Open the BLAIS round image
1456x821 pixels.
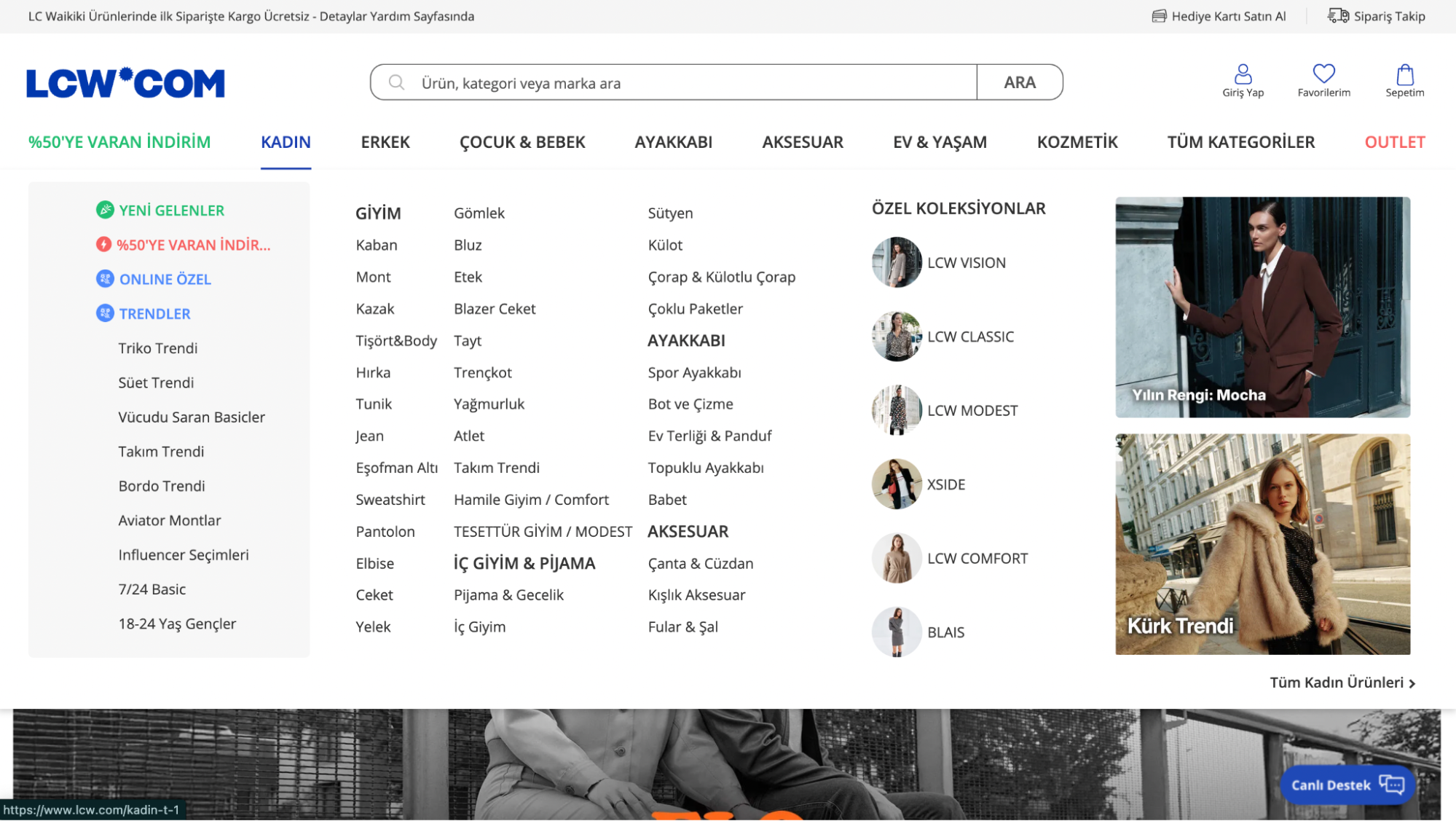(897, 632)
